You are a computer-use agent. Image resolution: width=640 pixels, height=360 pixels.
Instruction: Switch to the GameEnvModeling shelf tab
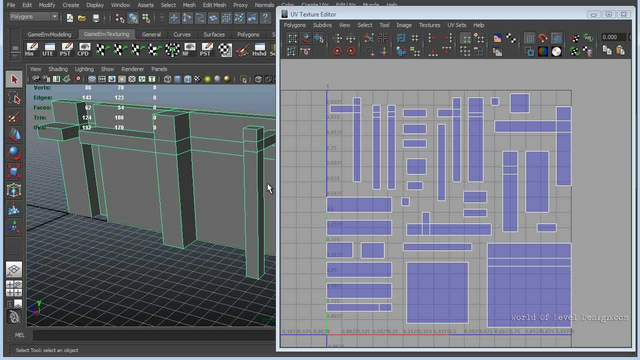[x=49, y=34]
